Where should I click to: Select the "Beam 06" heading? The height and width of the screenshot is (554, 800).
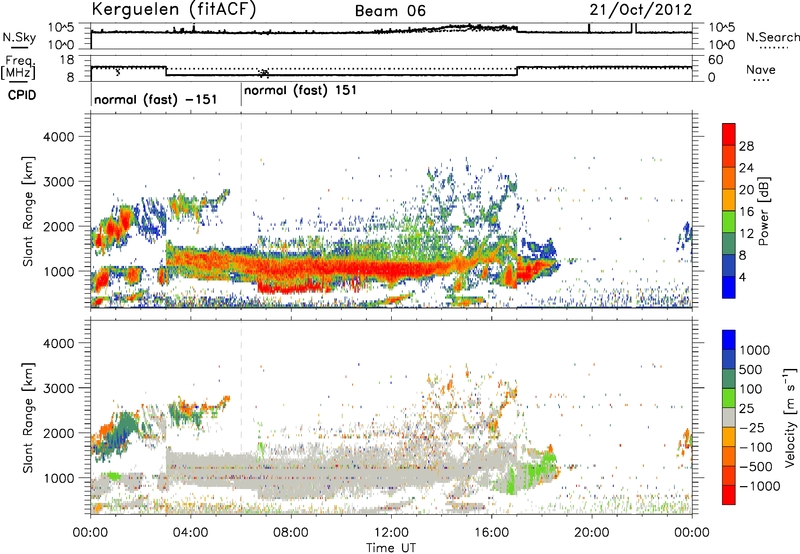[x=390, y=11]
